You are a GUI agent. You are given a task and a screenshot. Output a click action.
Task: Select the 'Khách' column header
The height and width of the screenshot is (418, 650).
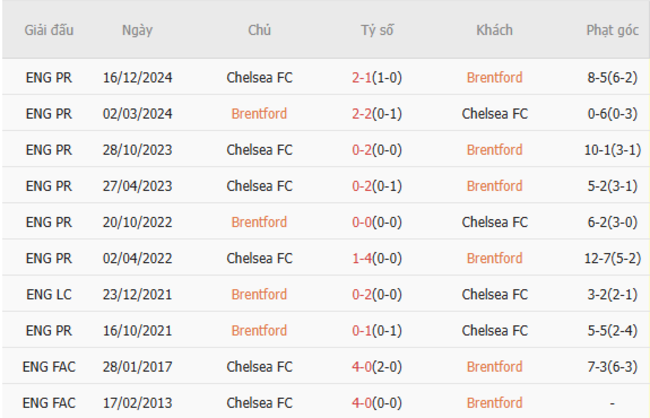(494, 30)
